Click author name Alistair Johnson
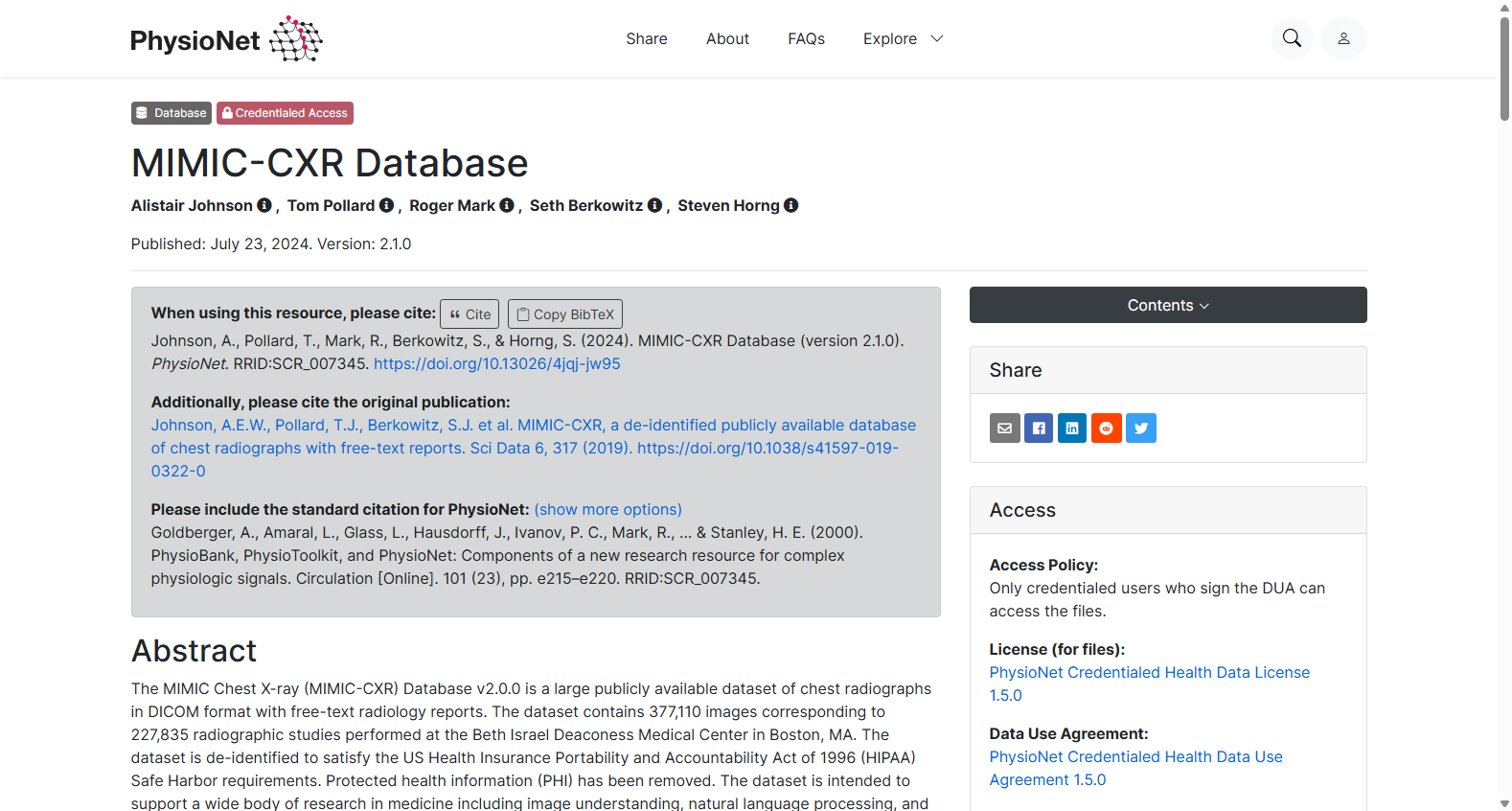 coord(192,205)
